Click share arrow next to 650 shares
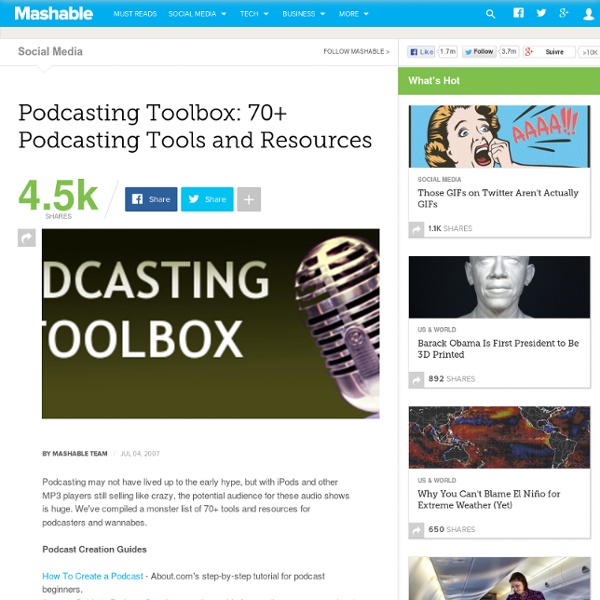Screen dimensions: 600x600 tap(416, 530)
